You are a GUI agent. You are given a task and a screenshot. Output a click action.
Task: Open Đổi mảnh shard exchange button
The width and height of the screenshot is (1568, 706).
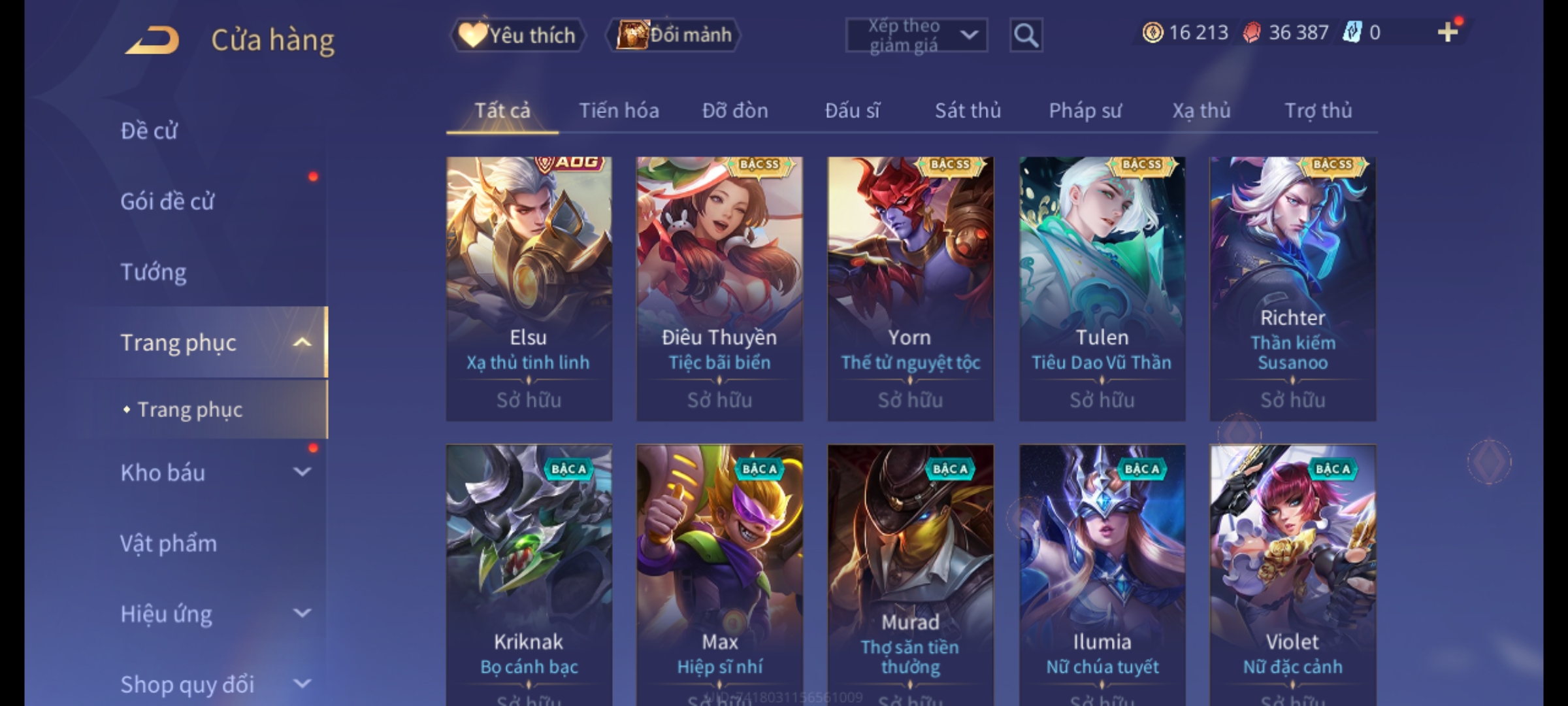[x=674, y=35]
